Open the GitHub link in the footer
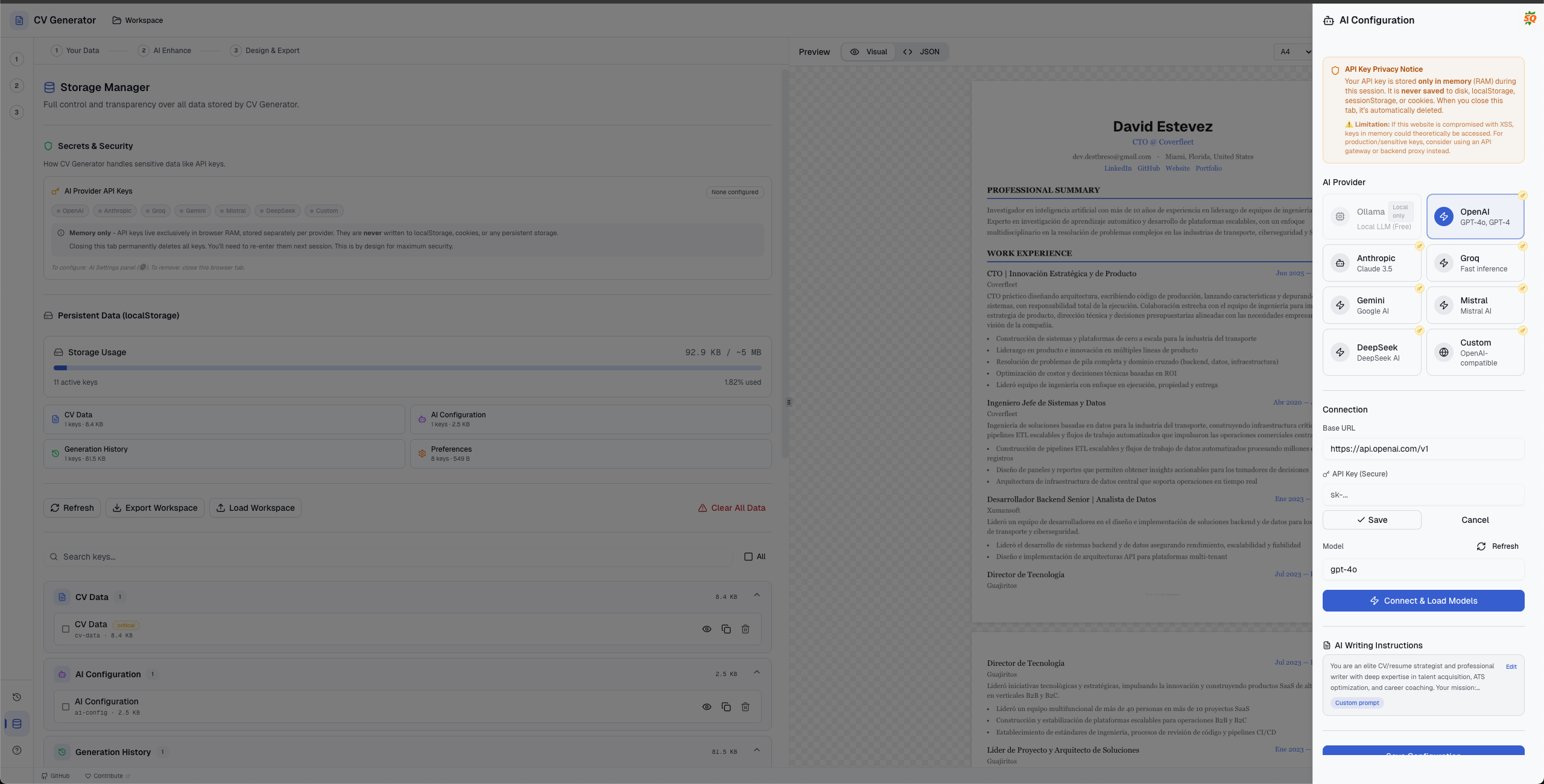The height and width of the screenshot is (784, 1544). pyautogui.click(x=55, y=776)
